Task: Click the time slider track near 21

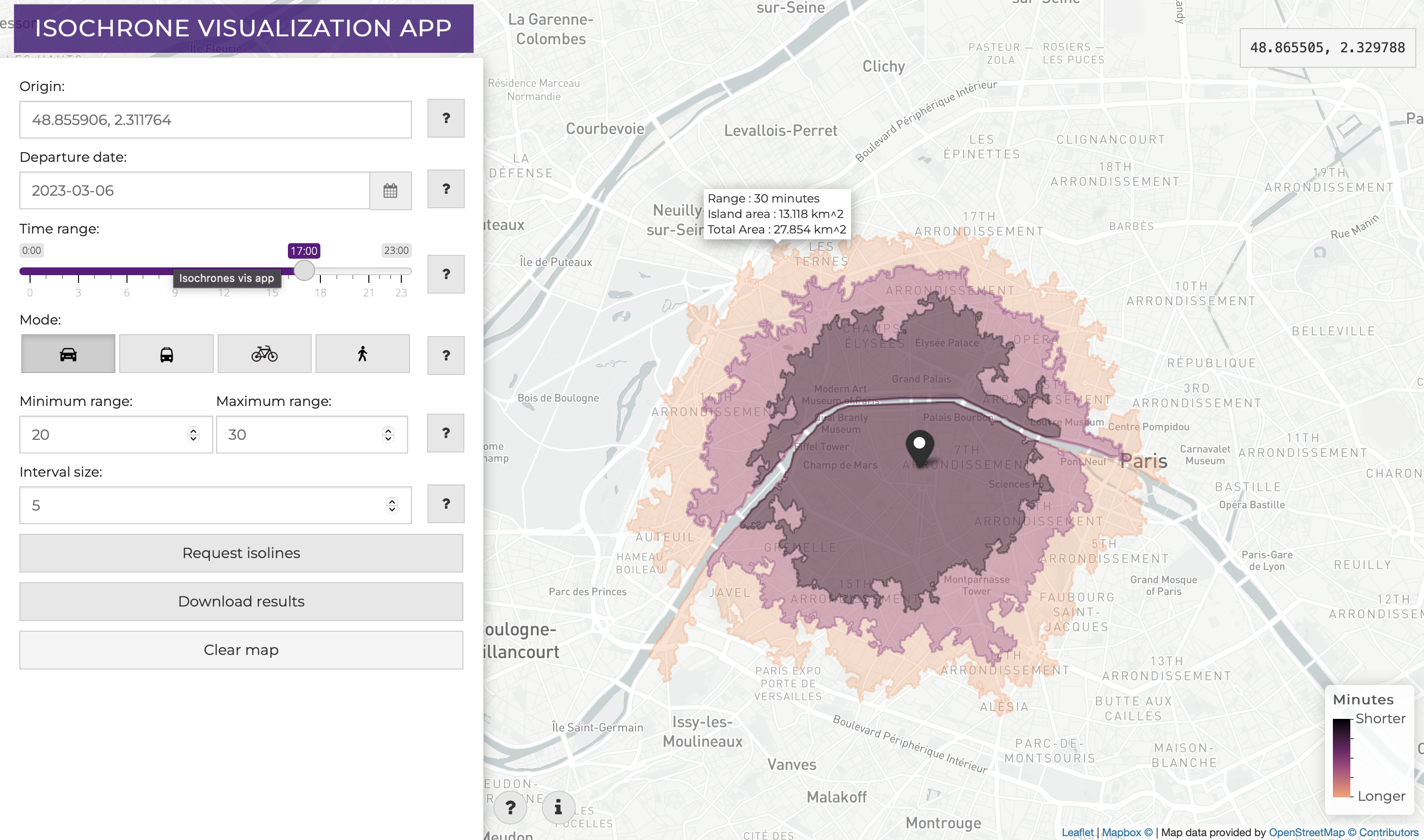Action: point(368,271)
